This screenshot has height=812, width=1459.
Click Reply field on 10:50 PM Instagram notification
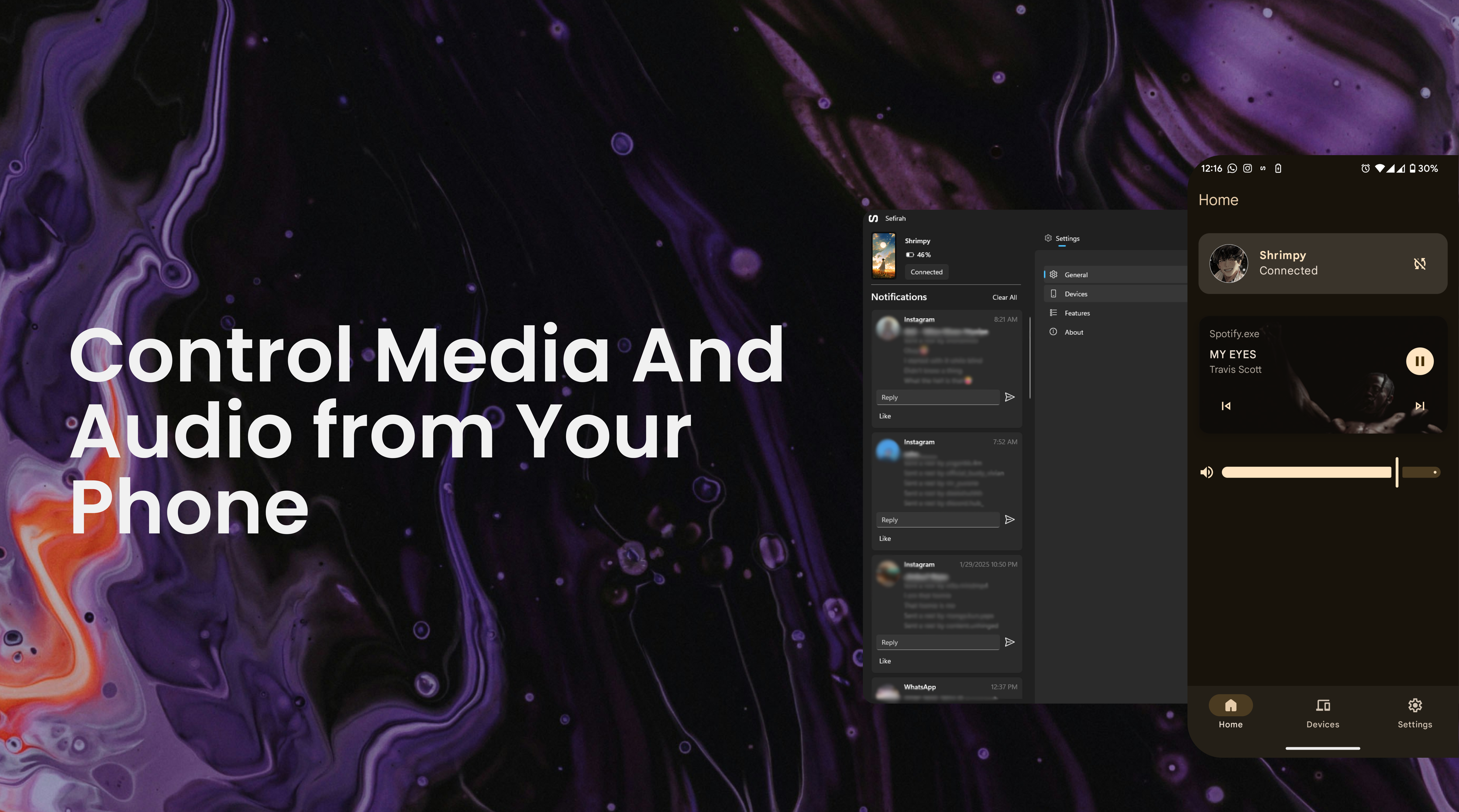937,642
